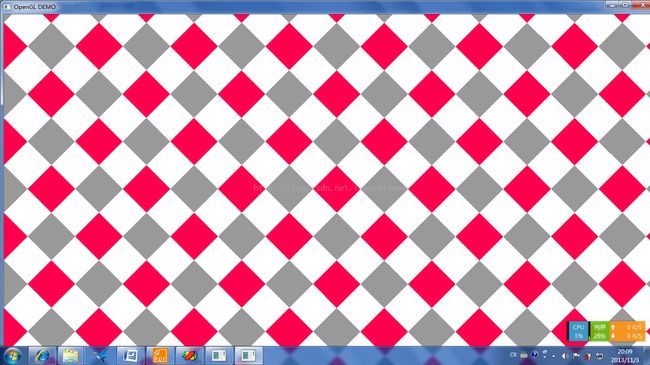The height and width of the screenshot is (365, 650).
Task: Click the blue bird taskbar app icon
Action: tap(101, 355)
